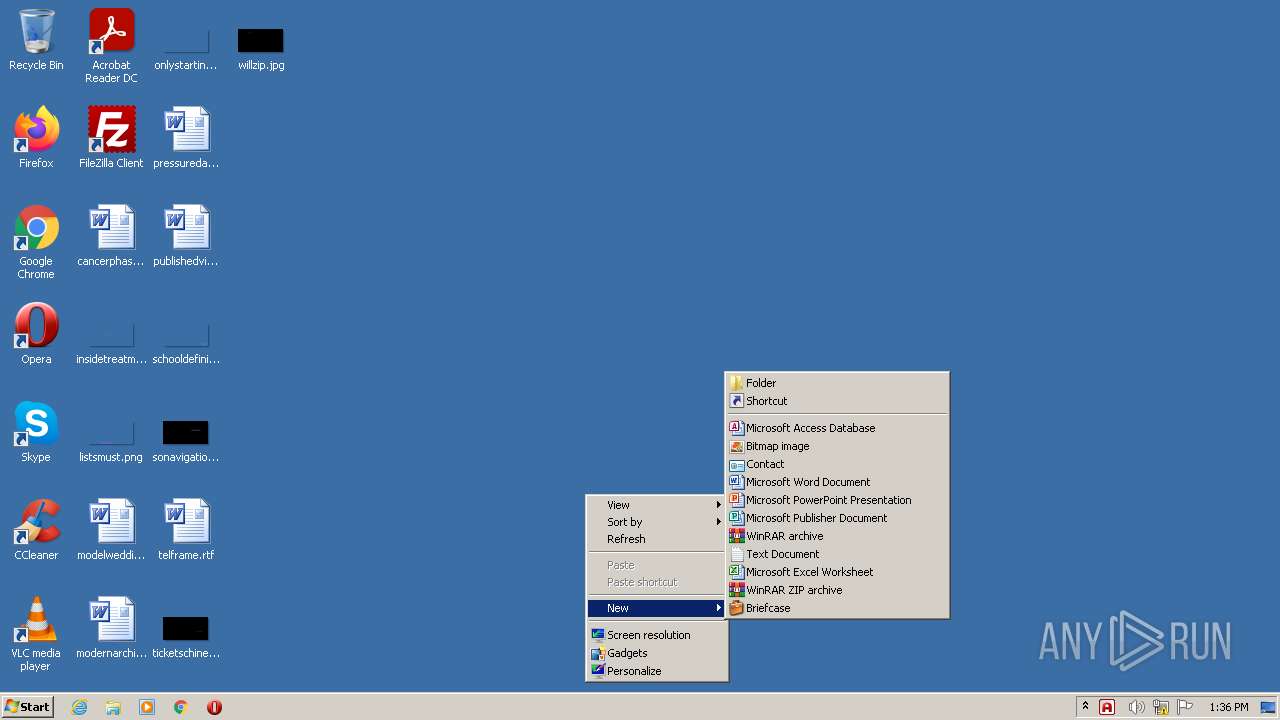
Task: Open Windows Media Player taskbar icon
Action: [x=147, y=707]
